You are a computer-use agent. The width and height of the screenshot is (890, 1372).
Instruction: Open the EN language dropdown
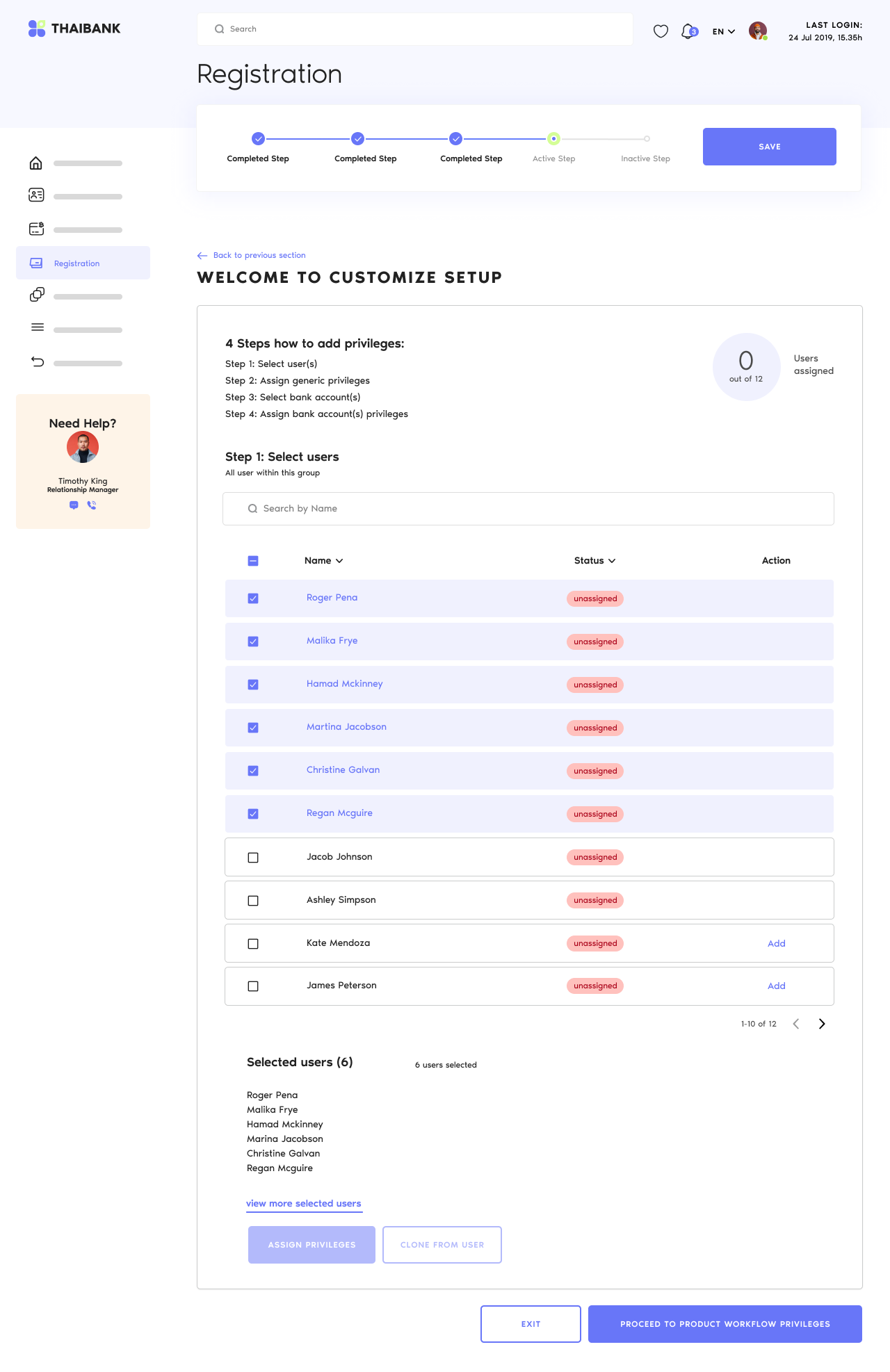724,31
